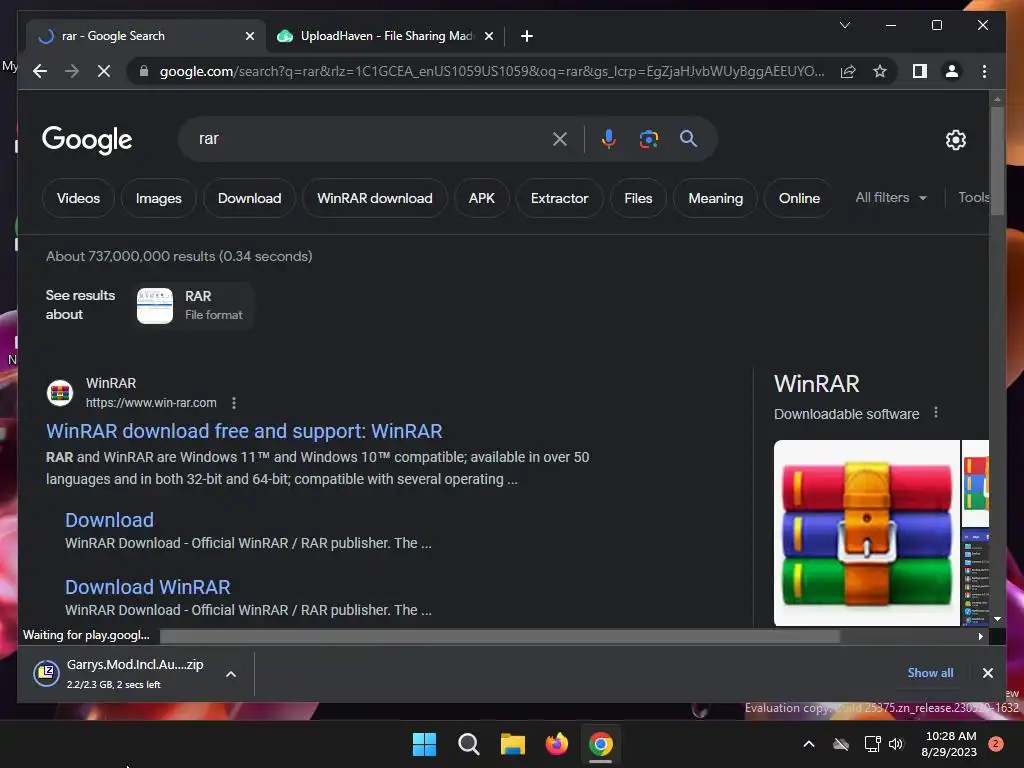Open Windows taskbar search
The image size is (1024, 768).
468,744
